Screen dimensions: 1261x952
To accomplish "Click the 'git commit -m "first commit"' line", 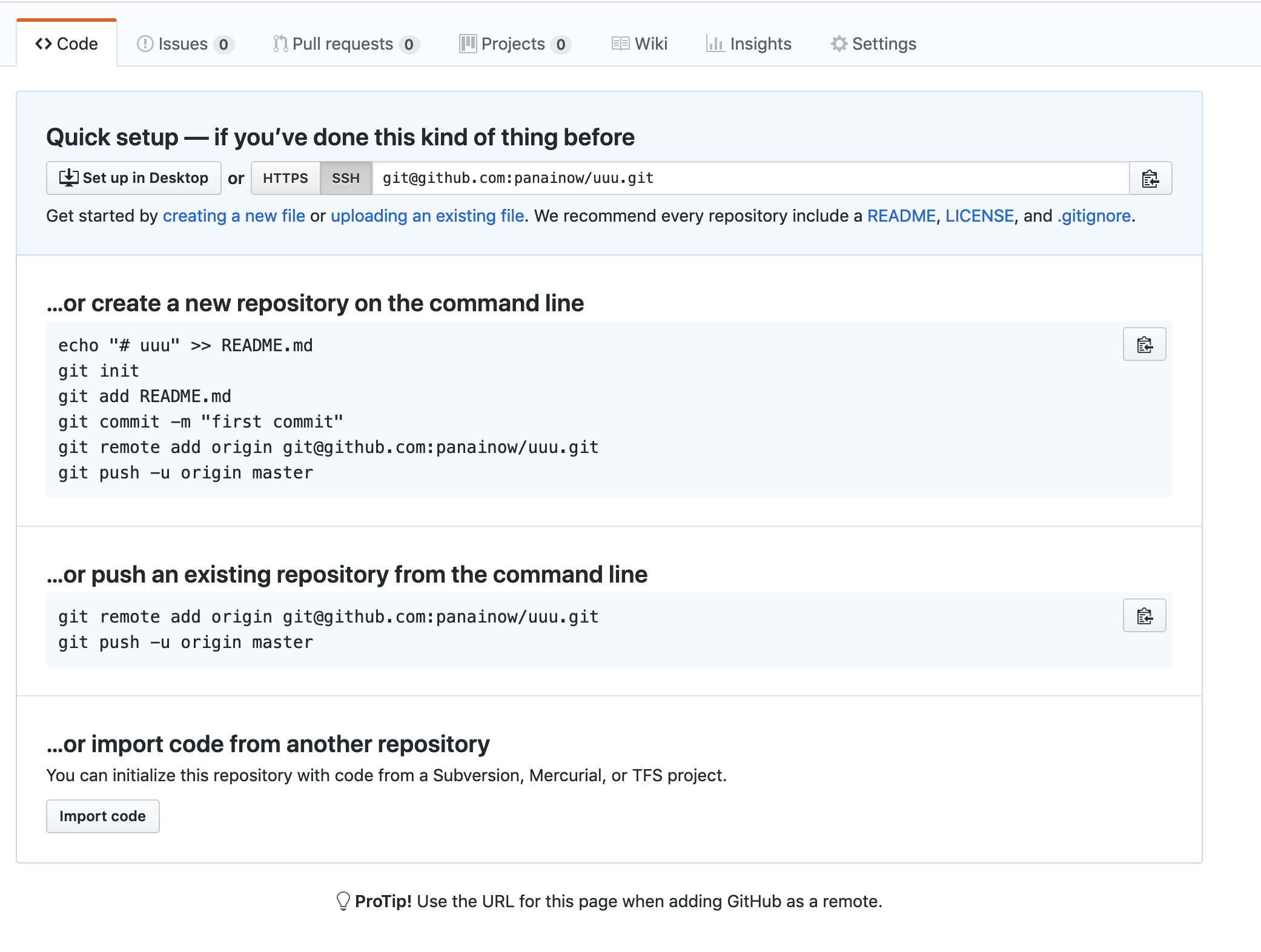I will point(201,421).
